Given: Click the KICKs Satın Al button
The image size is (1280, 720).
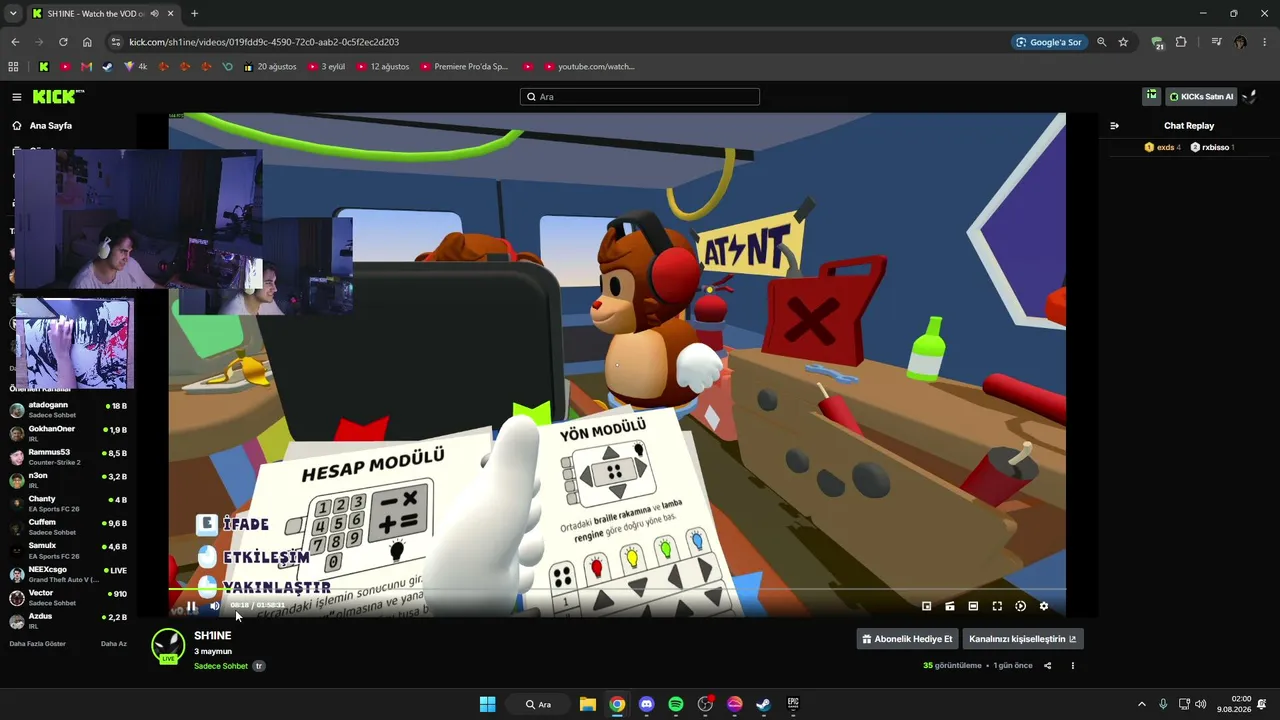Looking at the screenshot, I should (x=1202, y=96).
